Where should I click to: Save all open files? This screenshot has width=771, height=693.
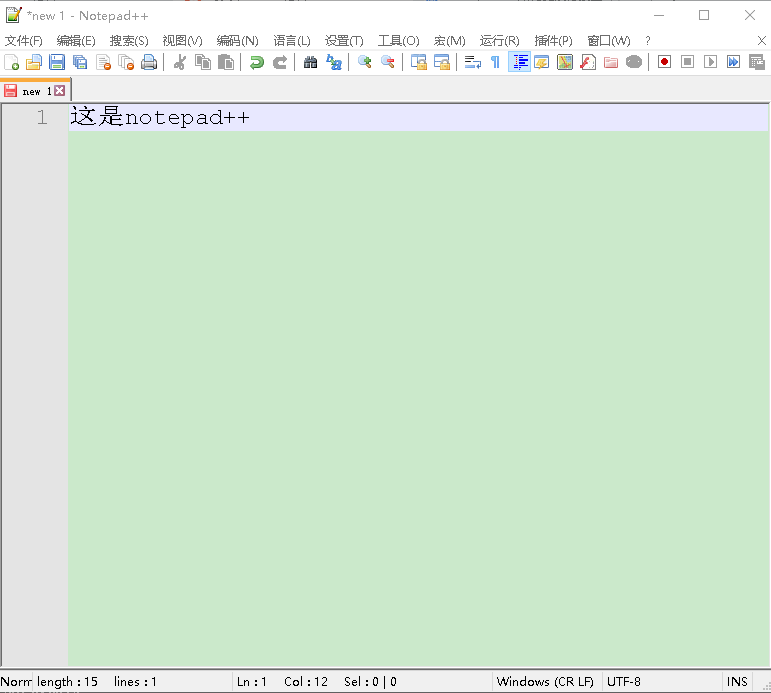point(80,62)
